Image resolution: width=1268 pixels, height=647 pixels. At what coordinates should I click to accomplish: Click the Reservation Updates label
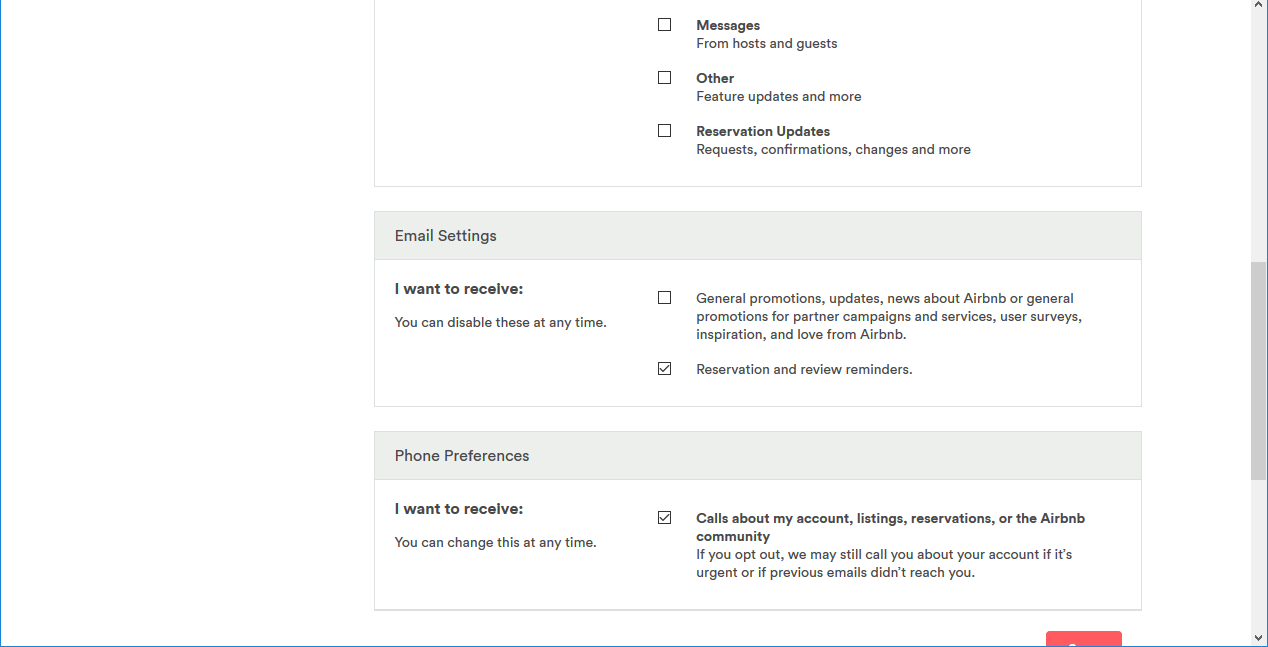[763, 131]
